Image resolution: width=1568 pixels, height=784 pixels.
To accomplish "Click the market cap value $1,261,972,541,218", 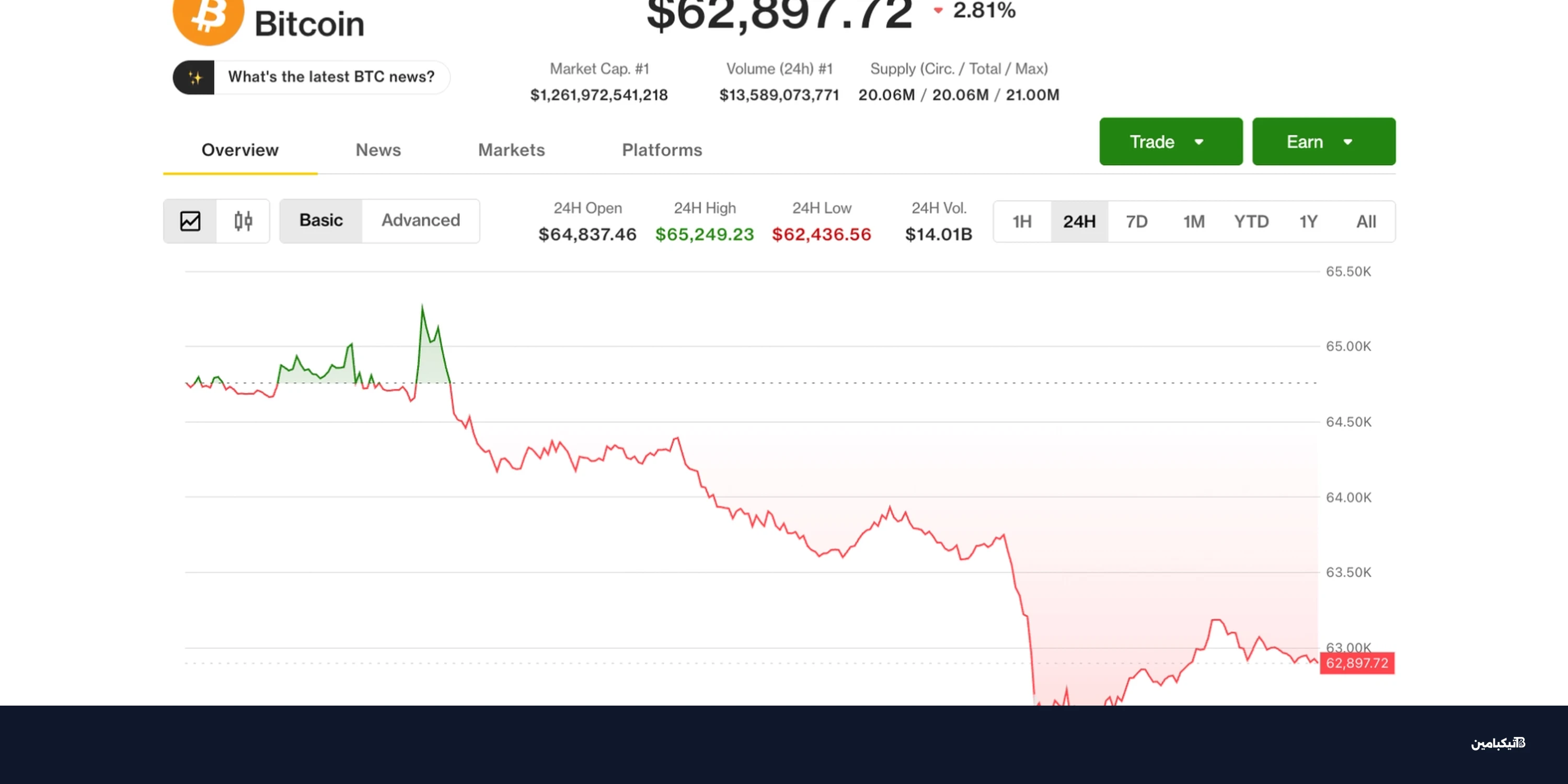I will point(599,95).
